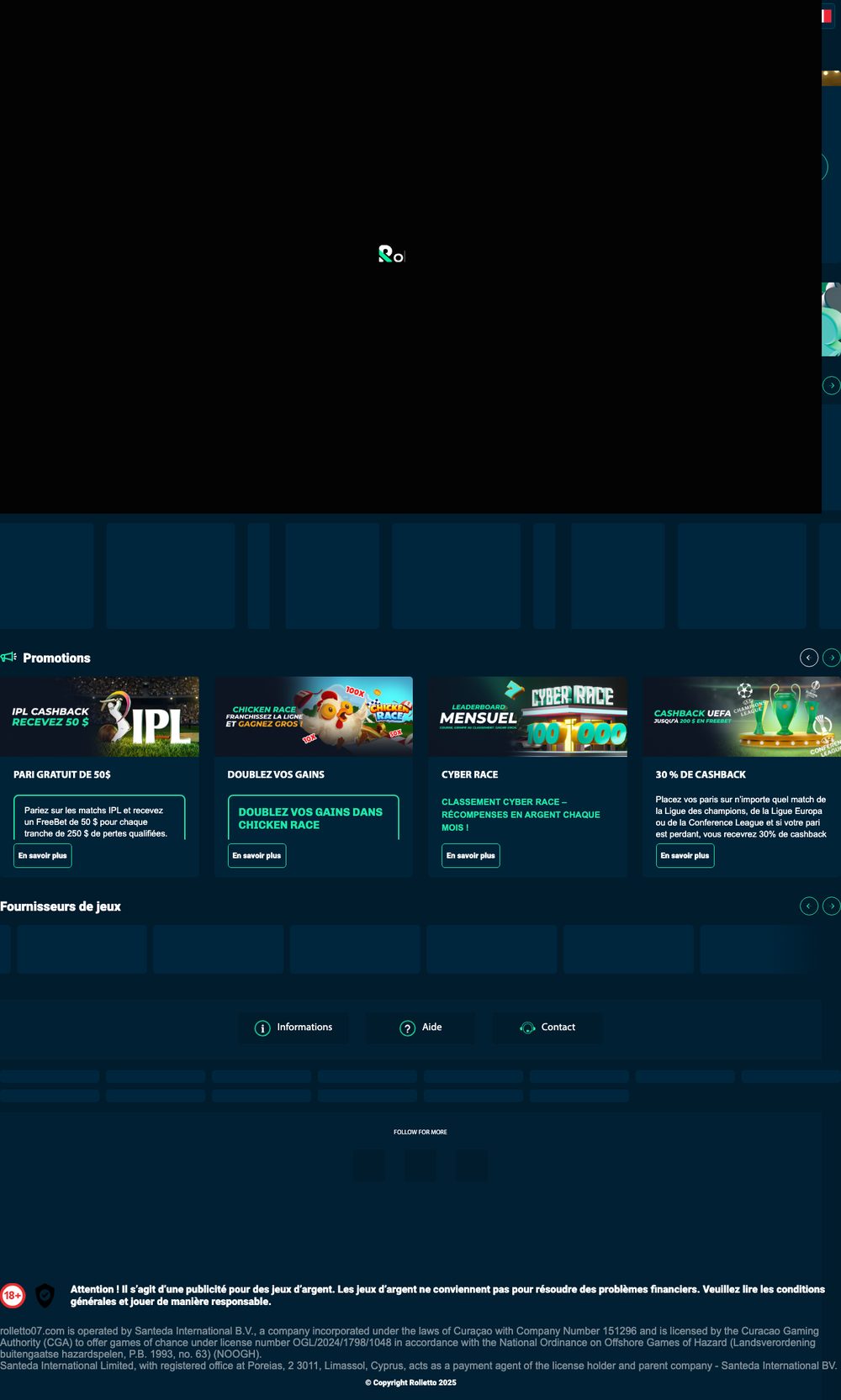841x1400 pixels.
Task: Click the 30 % DE CASHBACK title
Action: tap(701, 774)
